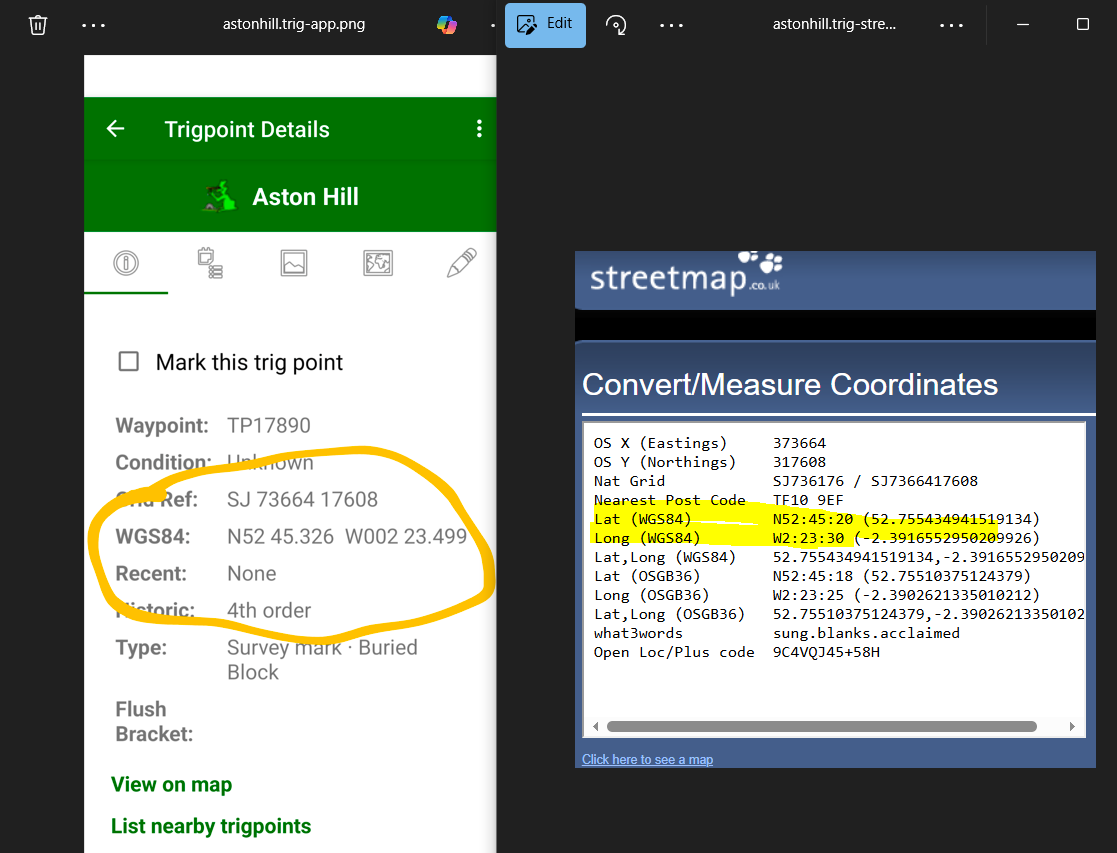Switch to the photos tab icon

tap(293, 263)
